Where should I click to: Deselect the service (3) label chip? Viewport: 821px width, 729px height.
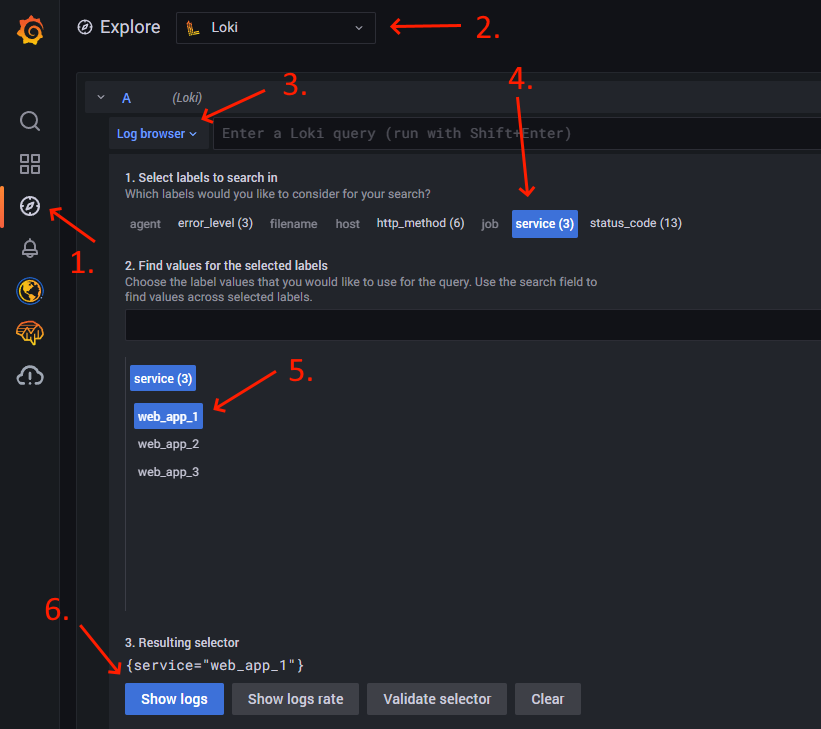[x=545, y=224]
